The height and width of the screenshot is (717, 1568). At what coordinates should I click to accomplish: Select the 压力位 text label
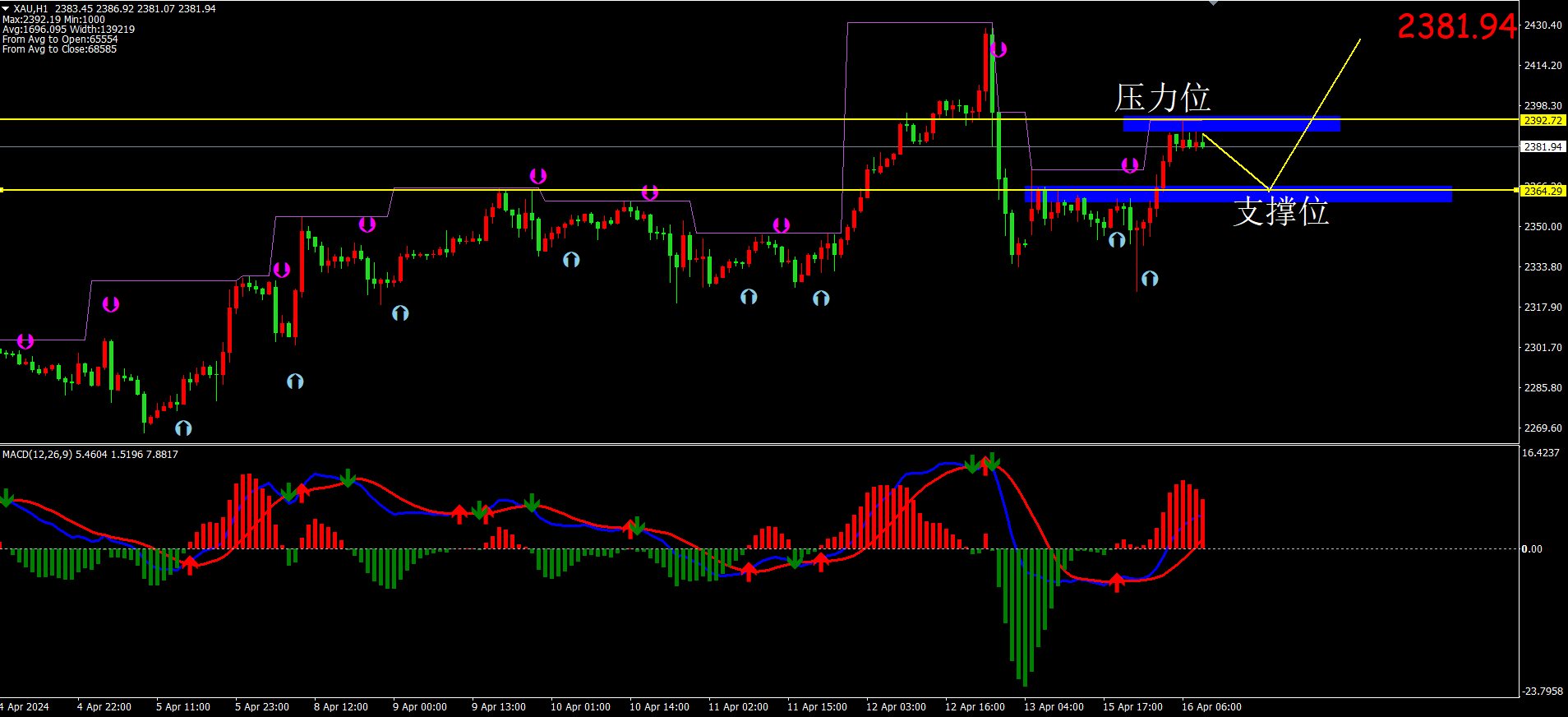click(1162, 98)
